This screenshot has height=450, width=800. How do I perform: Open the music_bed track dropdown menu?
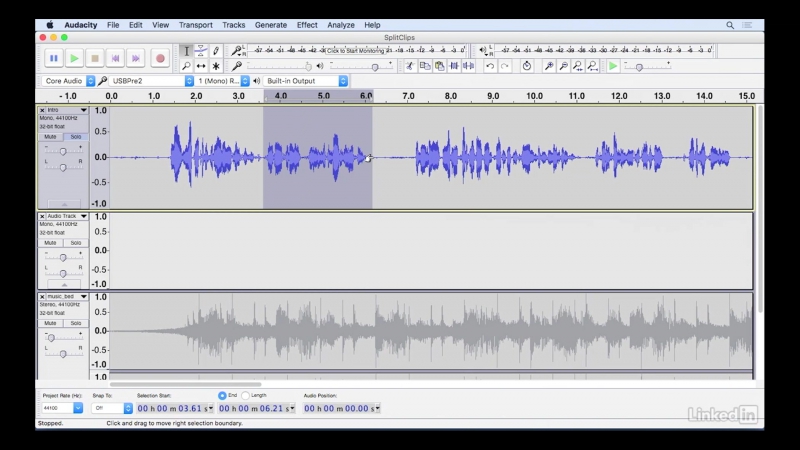pos(84,296)
